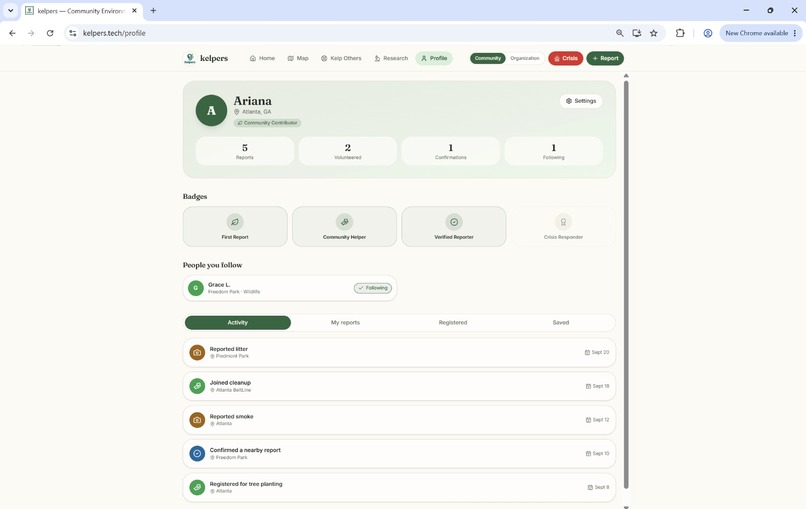Open Reported litter activity text
Viewport: 806px width, 509px height.
[229, 349]
